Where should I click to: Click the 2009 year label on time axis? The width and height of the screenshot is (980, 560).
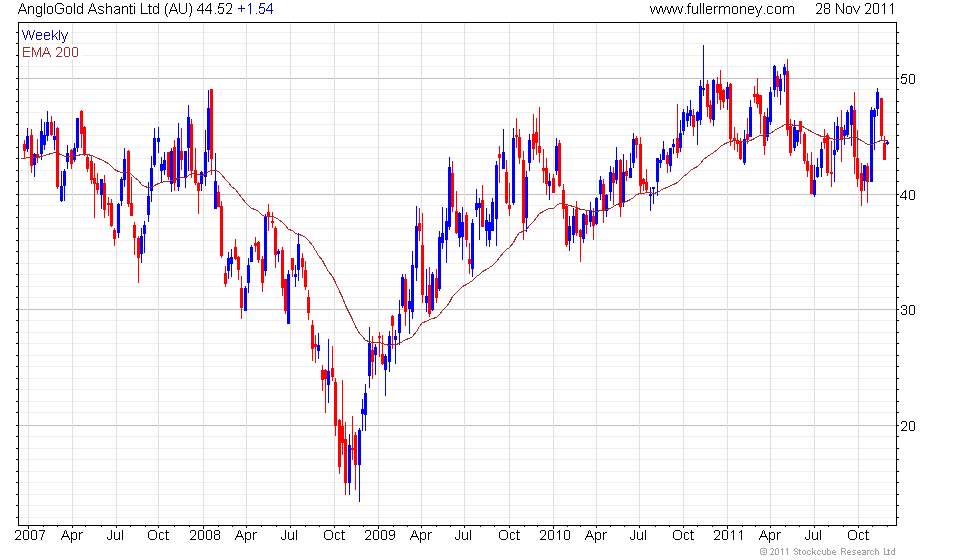pyautogui.click(x=380, y=536)
